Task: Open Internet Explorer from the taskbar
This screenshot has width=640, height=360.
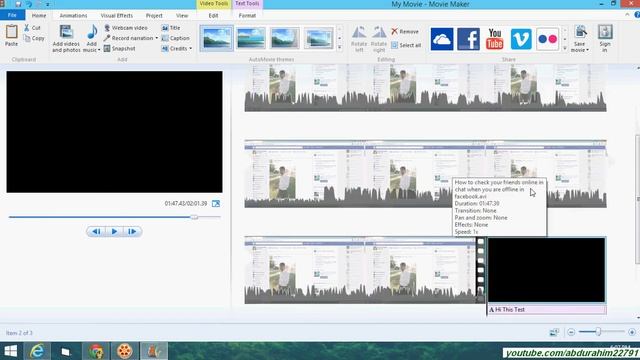Action: (x=37, y=351)
